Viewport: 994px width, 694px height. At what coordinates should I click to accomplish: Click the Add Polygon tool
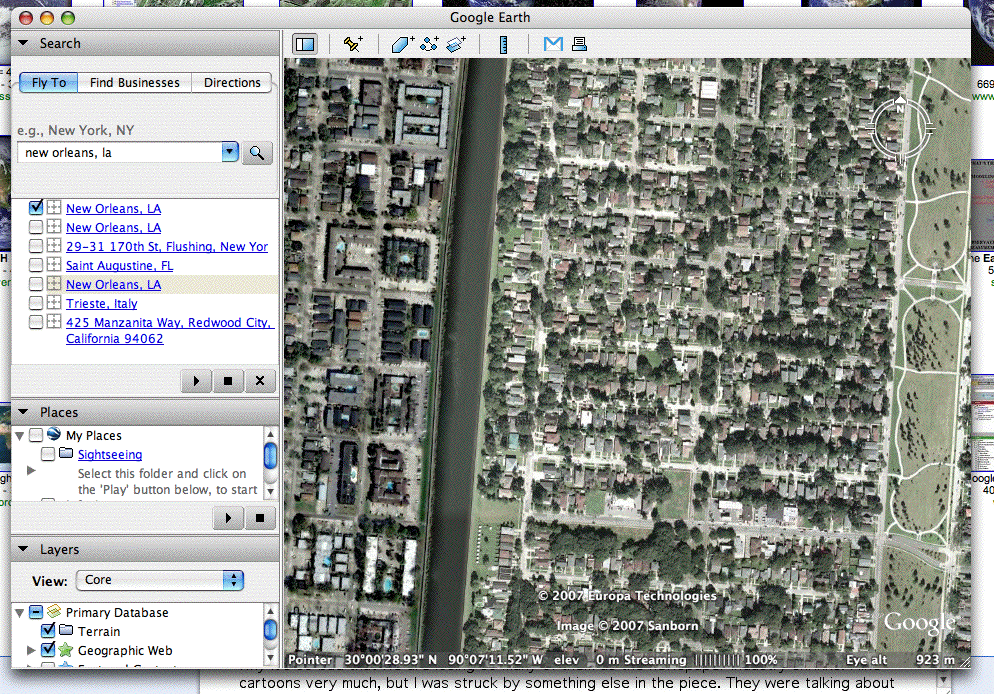pos(402,44)
